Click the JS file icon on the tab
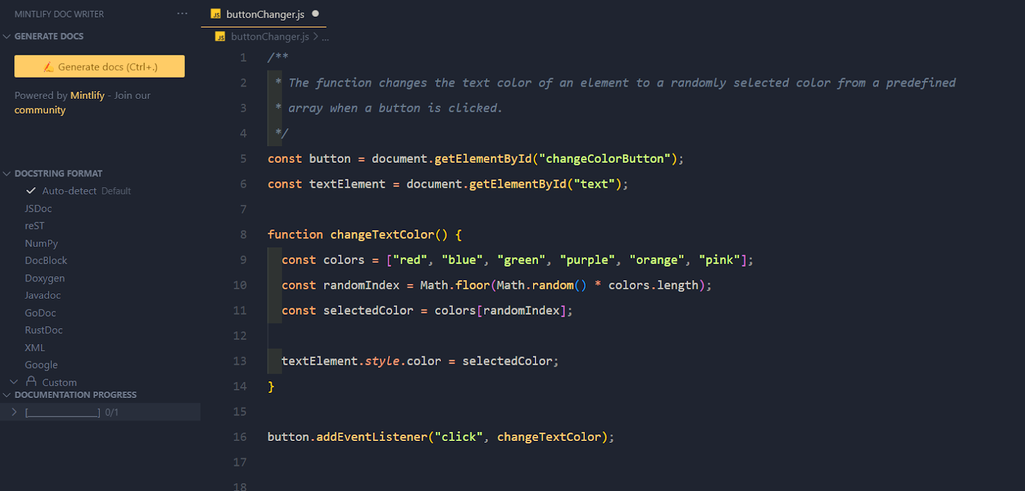The image size is (1025, 491). coord(216,14)
